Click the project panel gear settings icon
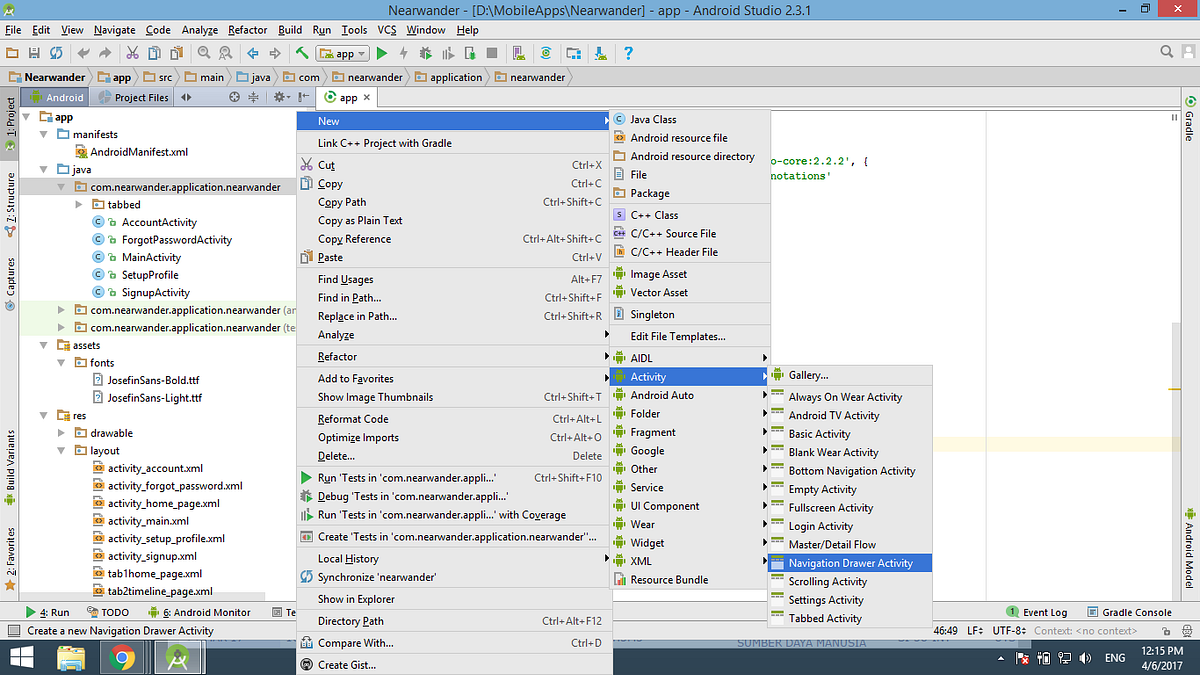 (281, 97)
